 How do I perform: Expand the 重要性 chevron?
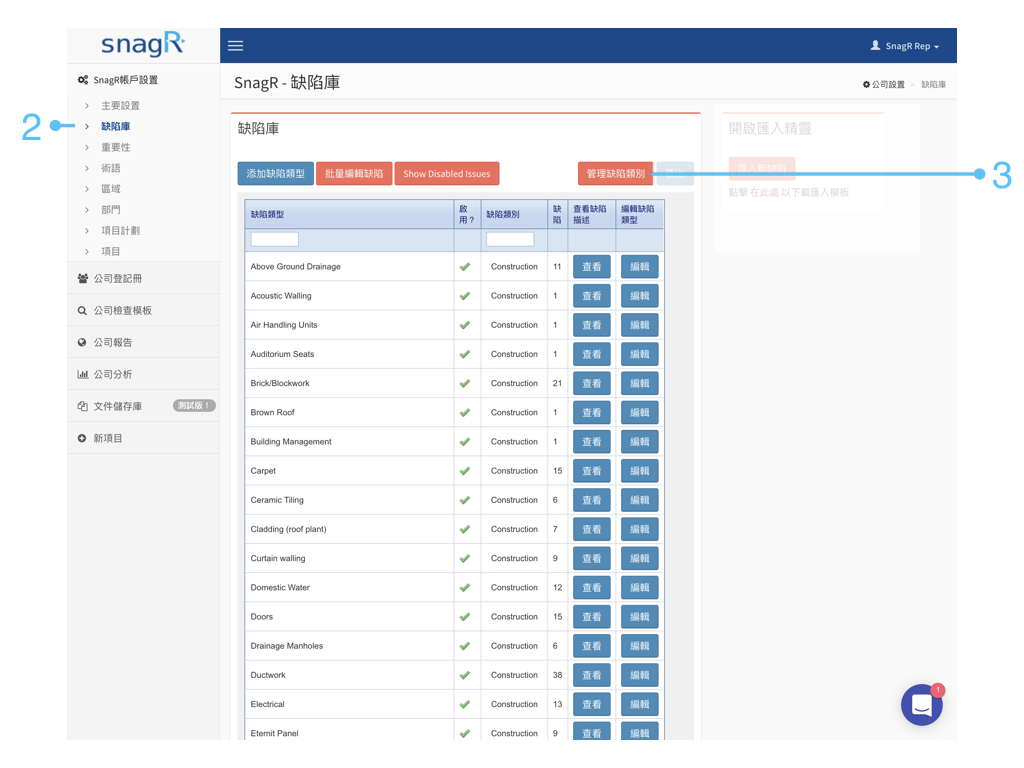point(87,148)
